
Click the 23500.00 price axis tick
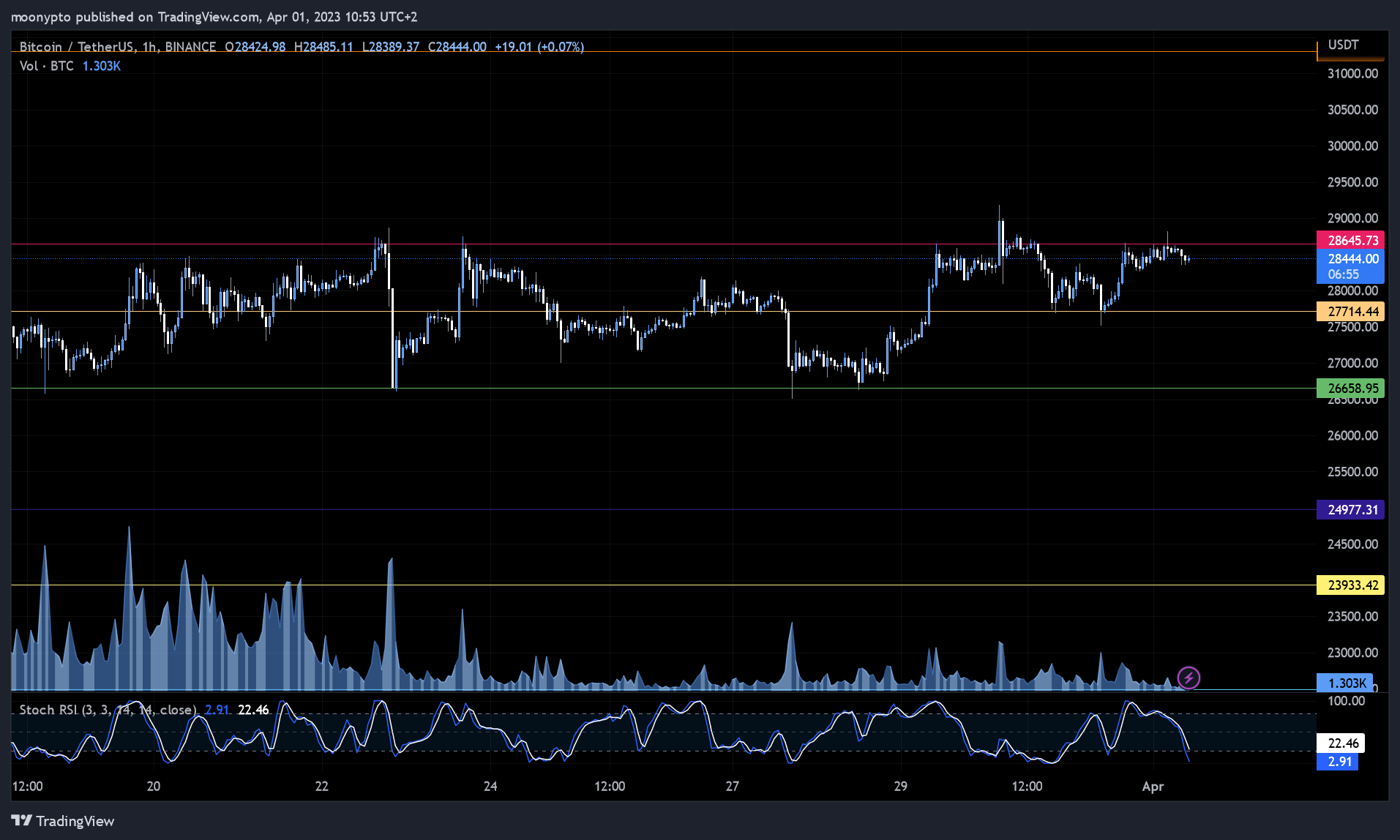[x=1352, y=616]
